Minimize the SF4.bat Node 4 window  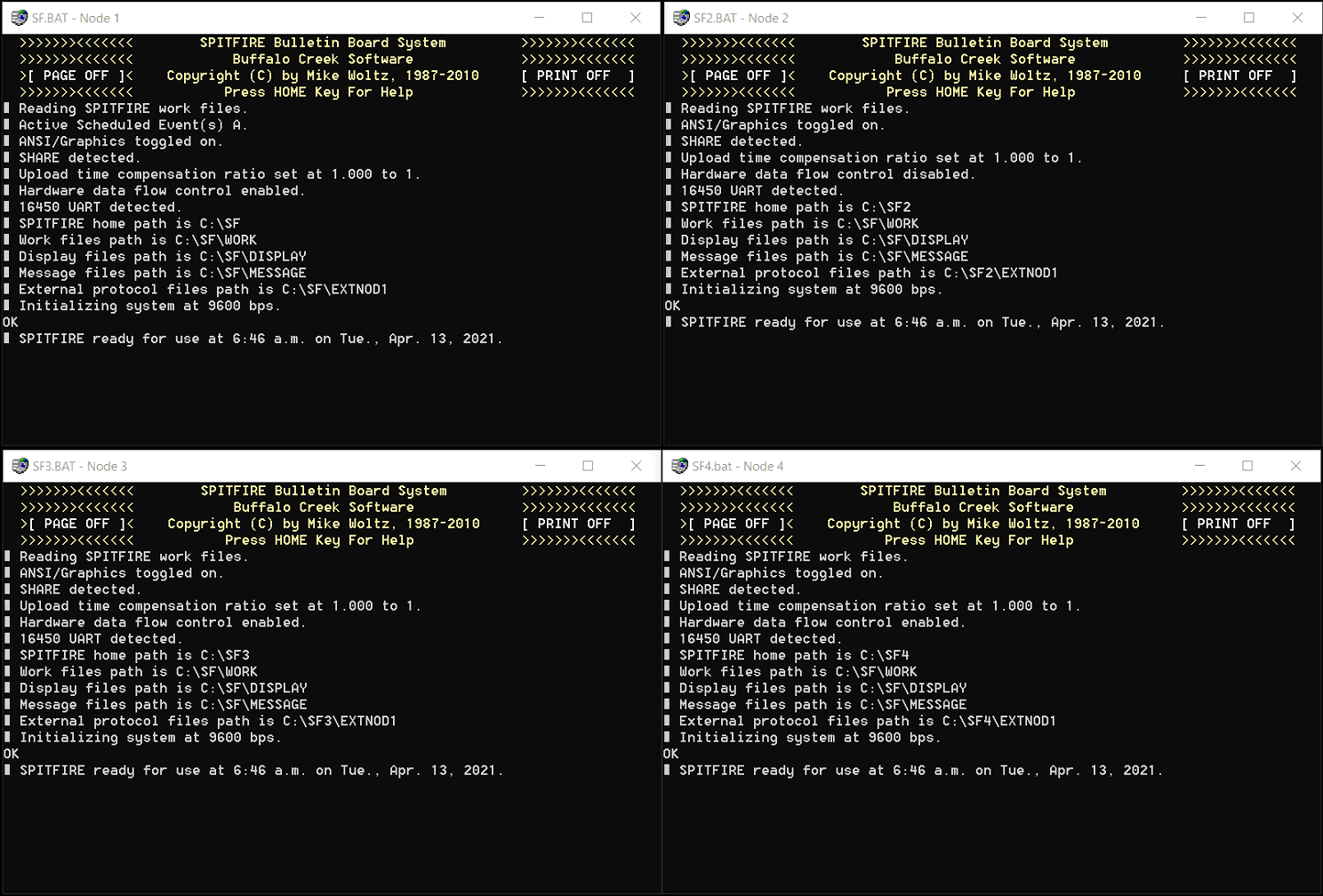[x=1199, y=466]
